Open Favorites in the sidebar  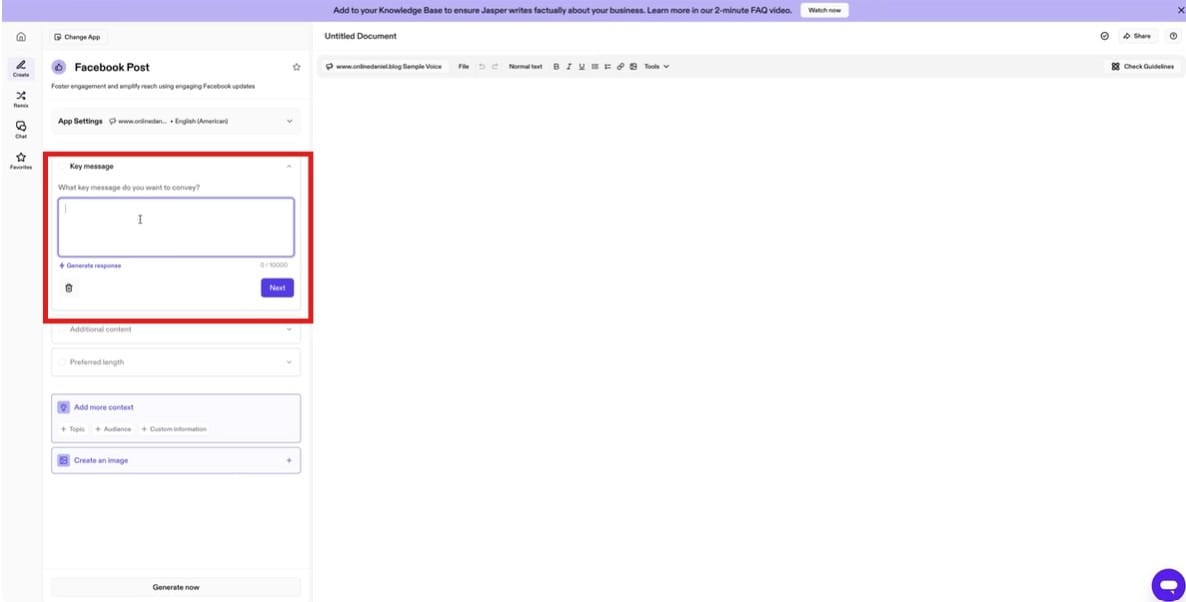(x=20, y=160)
